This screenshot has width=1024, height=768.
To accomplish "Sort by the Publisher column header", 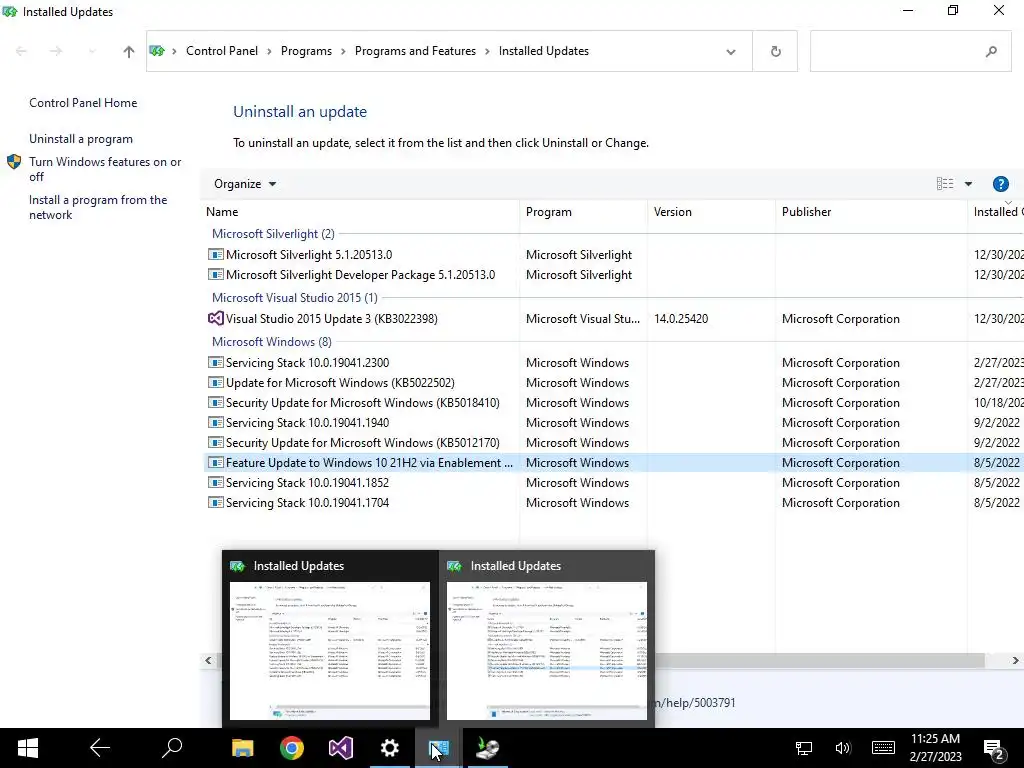I will [x=871, y=212].
